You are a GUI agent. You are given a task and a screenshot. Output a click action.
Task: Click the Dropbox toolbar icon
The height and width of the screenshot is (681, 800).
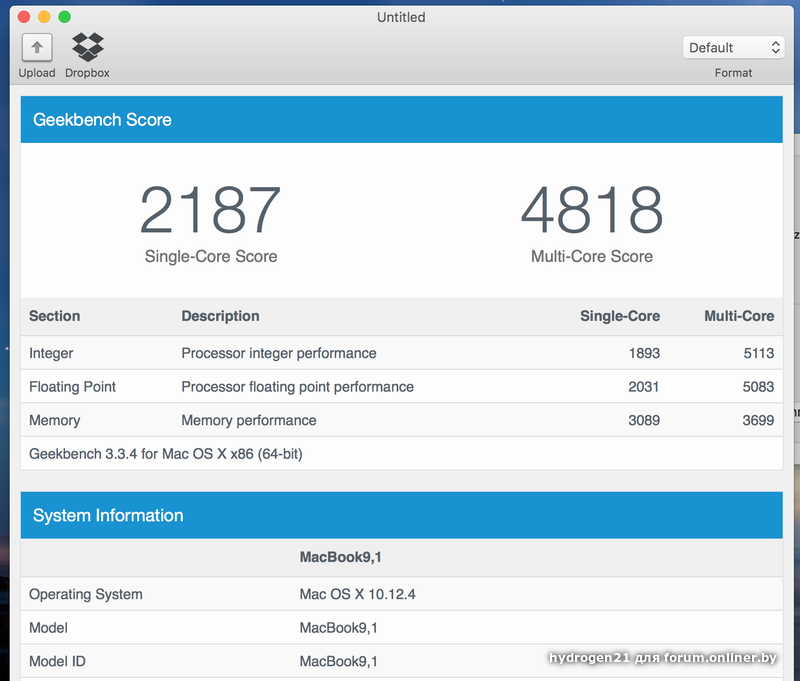click(88, 47)
